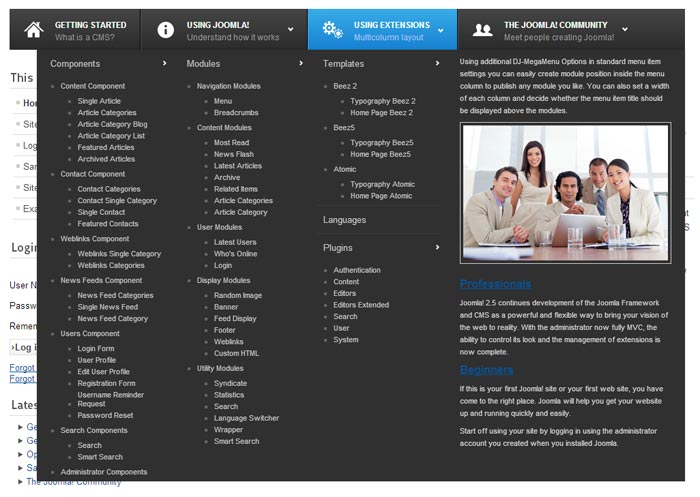700x497 pixels.
Task: Open Article Category Blog link
Action: tap(112, 125)
